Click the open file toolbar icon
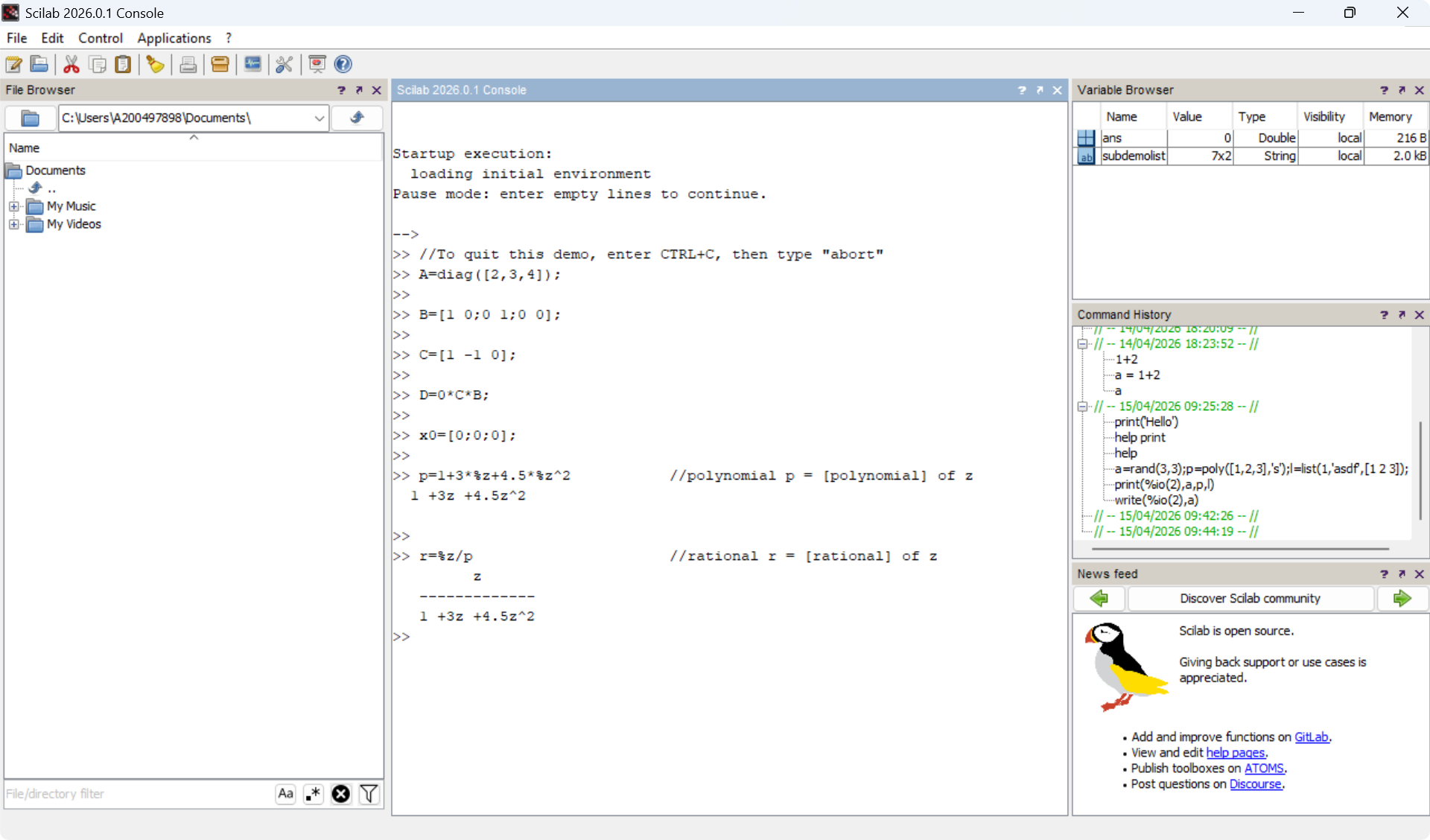The height and width of the screenshot is (840, 1430). pos(39,64)
